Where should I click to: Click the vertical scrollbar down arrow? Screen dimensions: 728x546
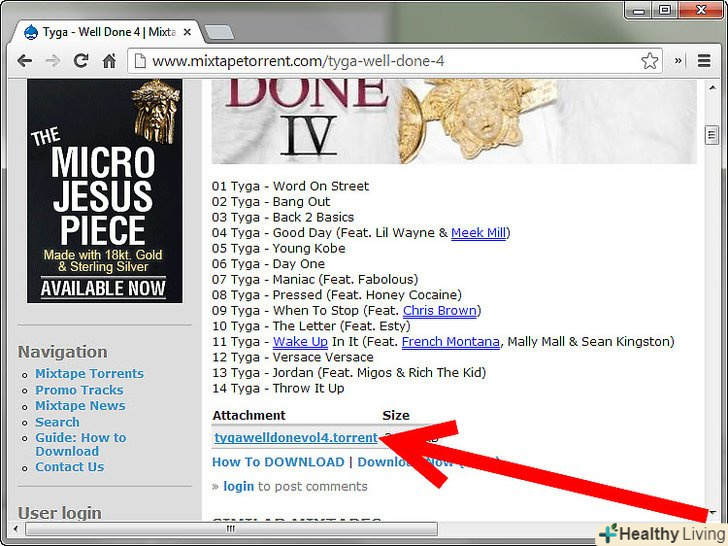coord(712,513)
